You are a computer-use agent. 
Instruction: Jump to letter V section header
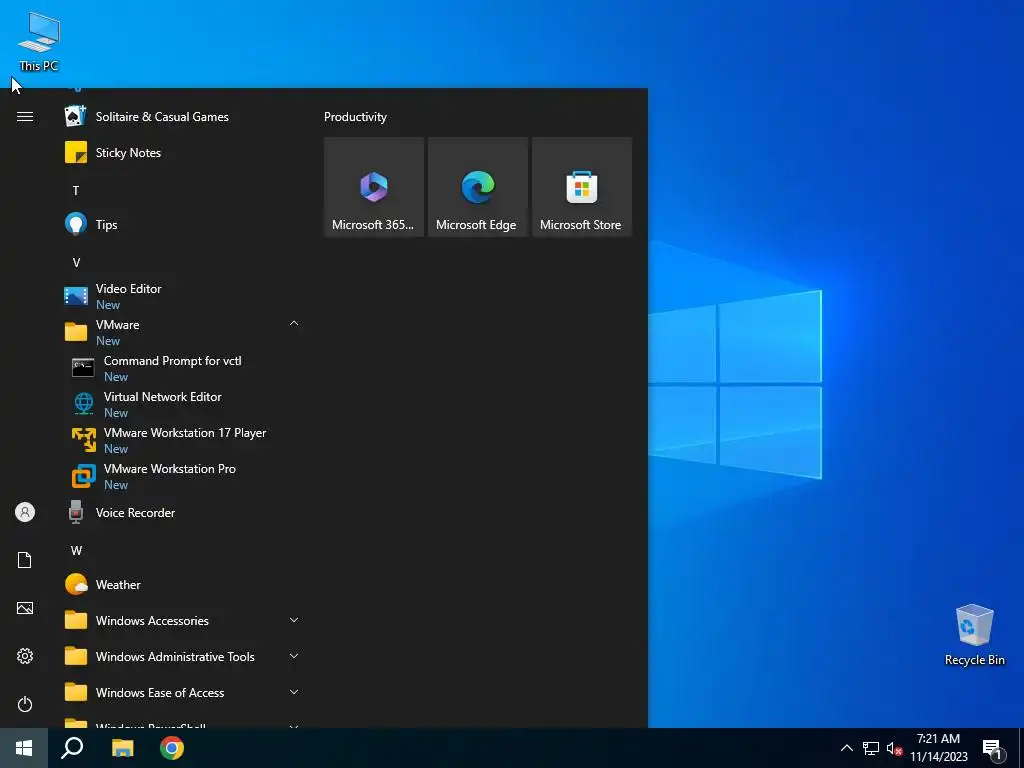point(76,263)
